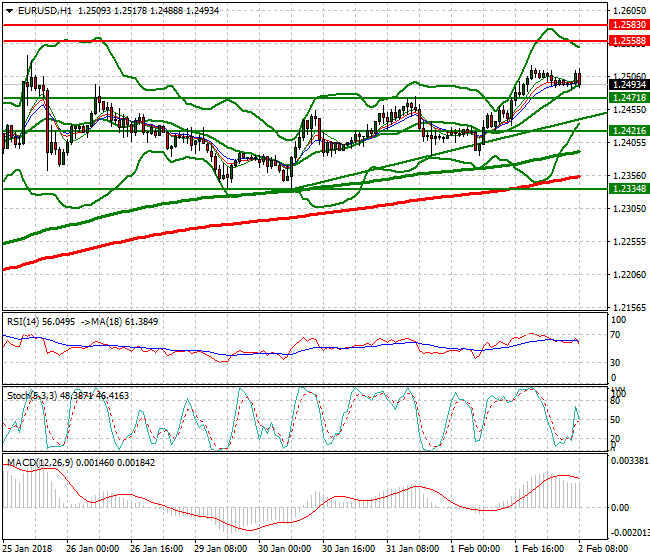Click the RSI(14) indicator label

(x=28, y=323)
